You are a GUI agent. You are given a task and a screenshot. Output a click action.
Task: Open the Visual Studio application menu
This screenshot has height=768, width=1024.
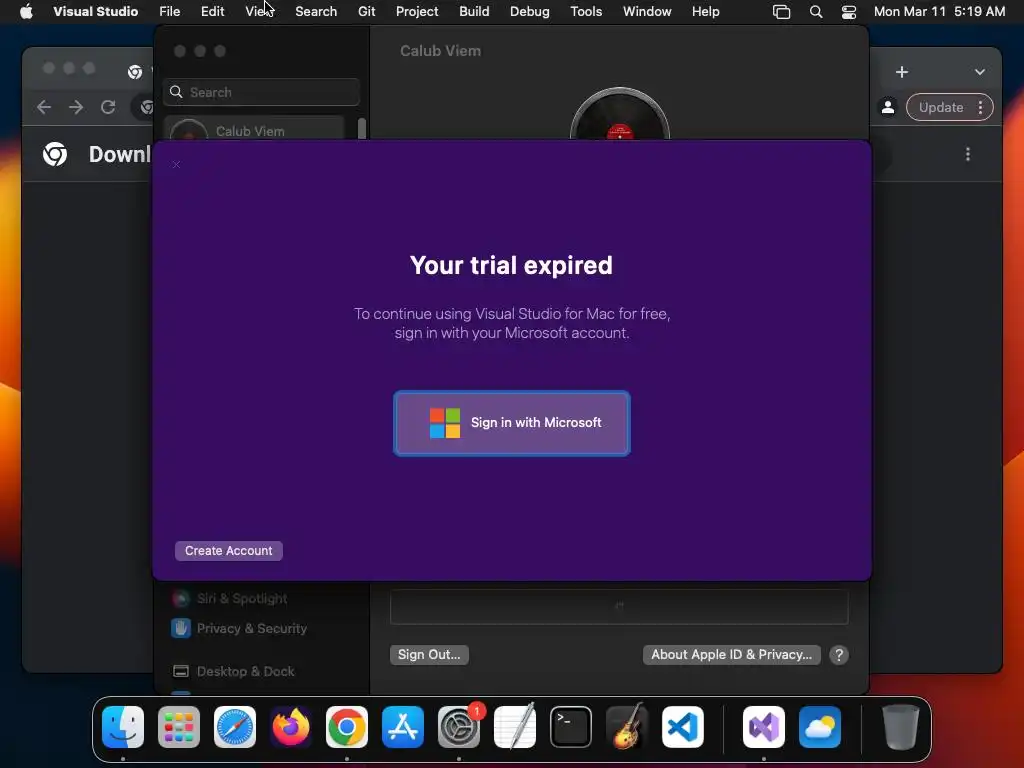click(x=95, y=11)
